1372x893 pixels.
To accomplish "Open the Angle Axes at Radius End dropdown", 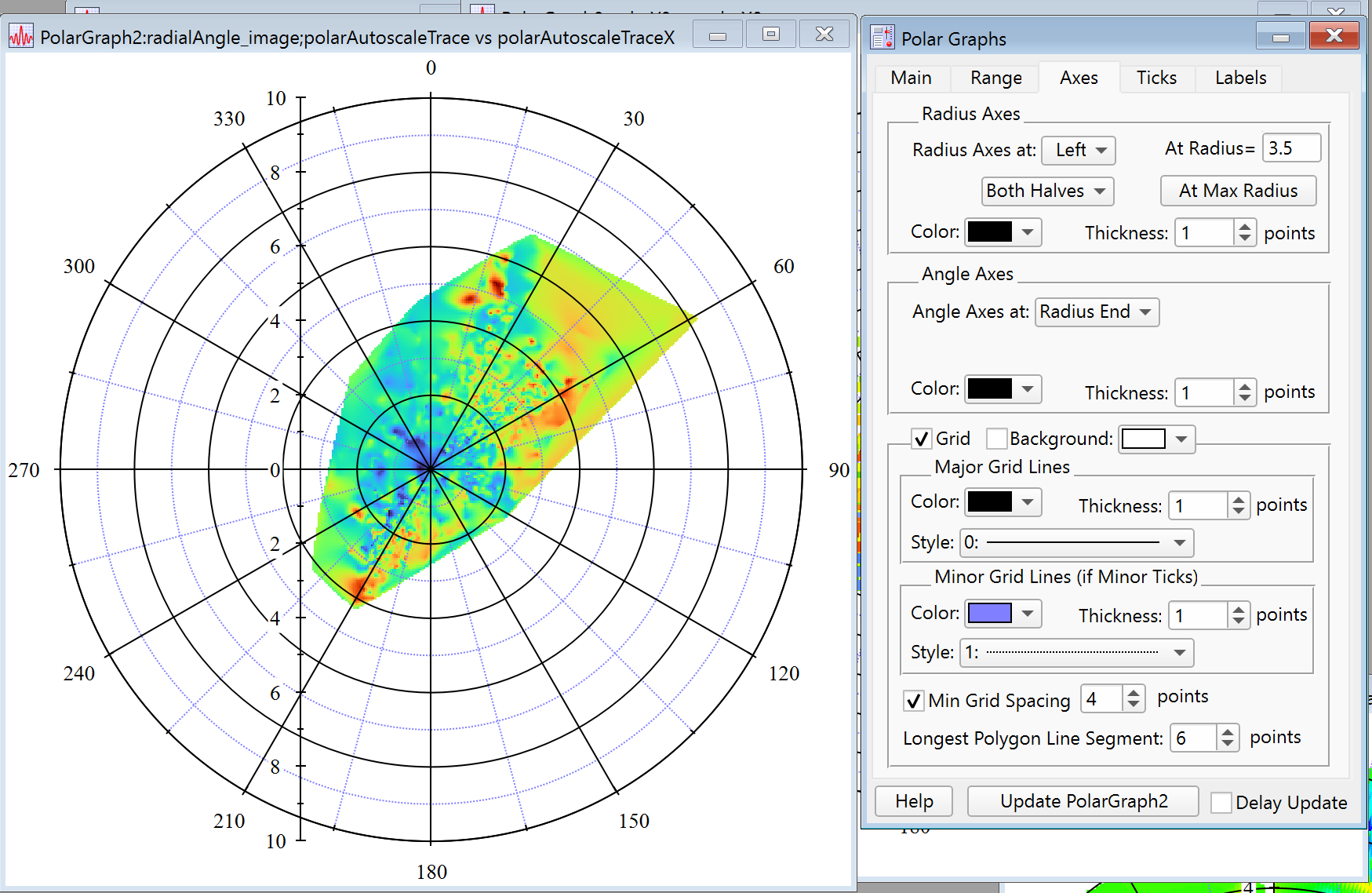I will point(1097,312).
